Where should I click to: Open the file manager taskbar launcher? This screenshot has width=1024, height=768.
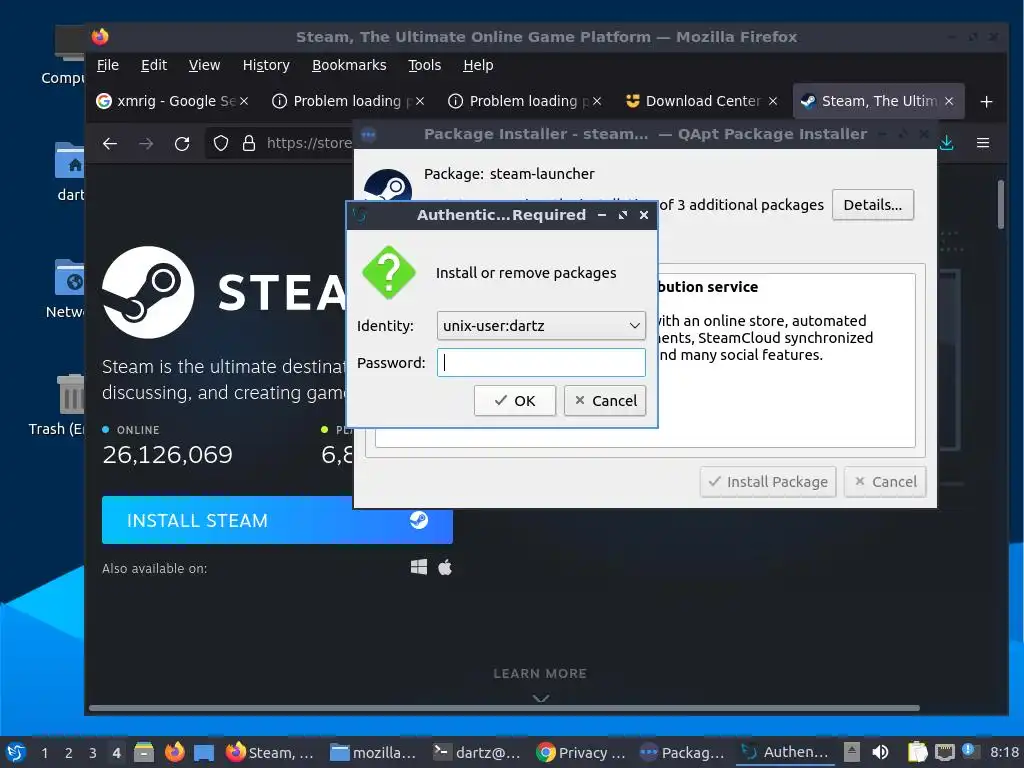[144, 752]
